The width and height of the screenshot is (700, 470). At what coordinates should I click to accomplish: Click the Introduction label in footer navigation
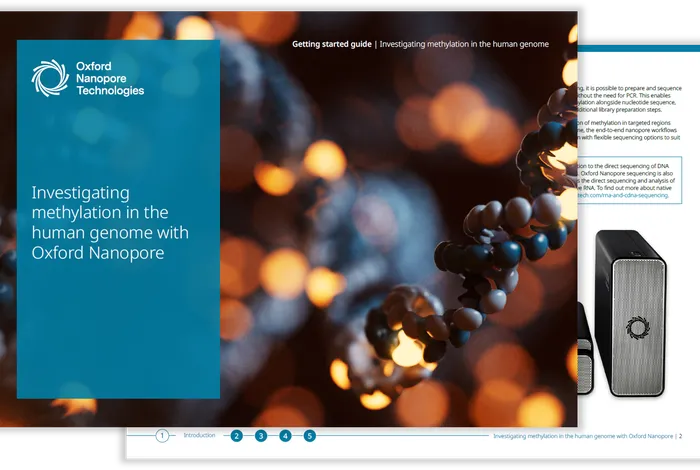pyautogui.click(x=199, y=435)
